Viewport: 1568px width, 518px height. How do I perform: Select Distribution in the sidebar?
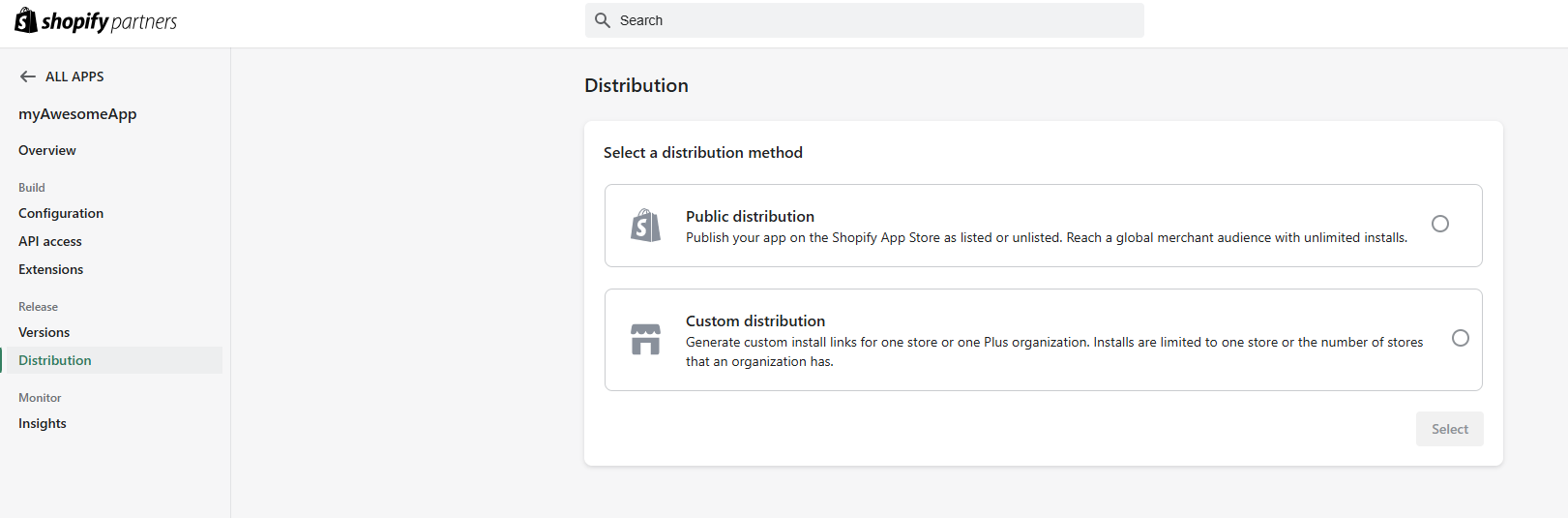tap(55, 360)
